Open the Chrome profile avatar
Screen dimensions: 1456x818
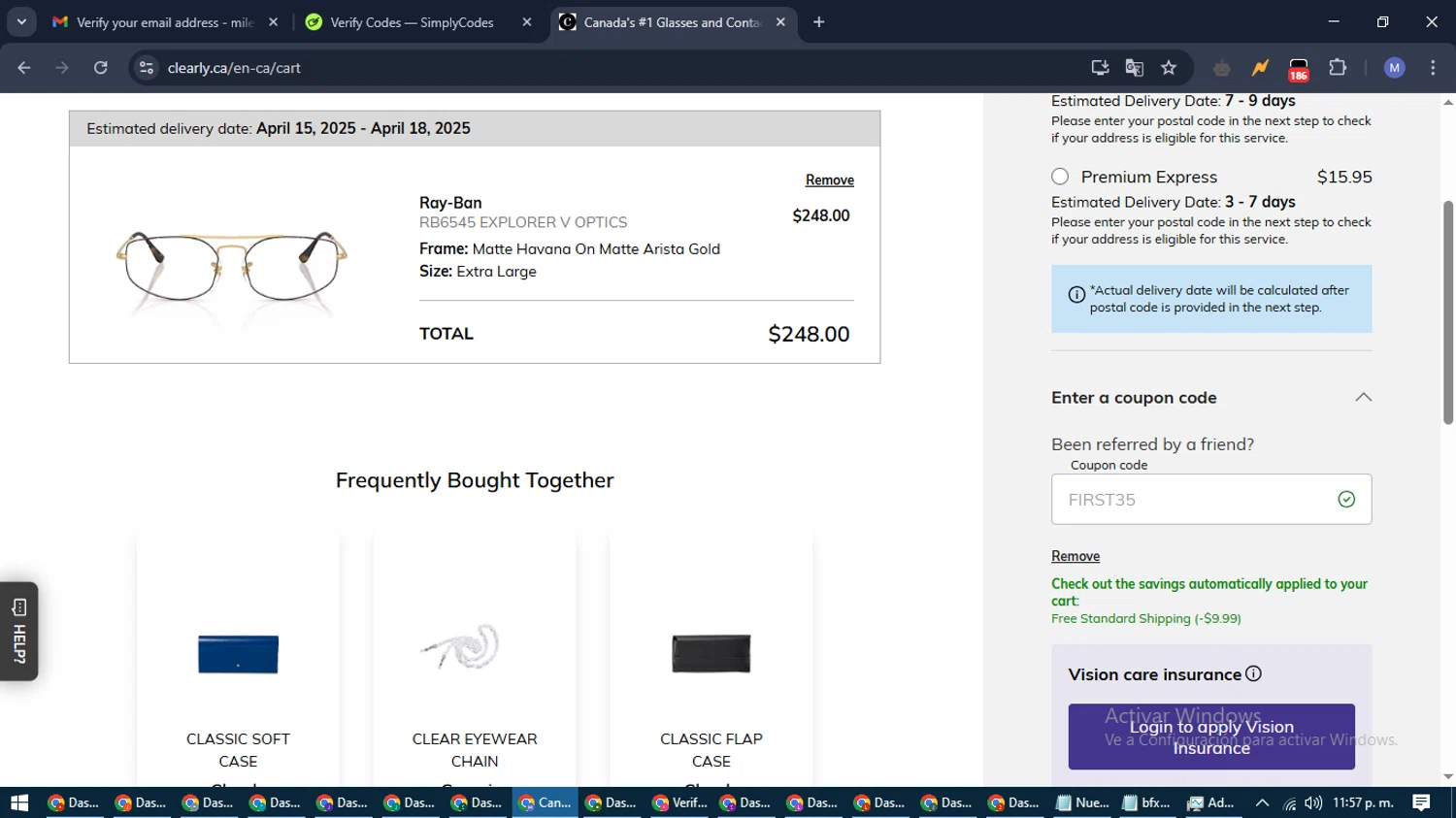coord(1395,68)
